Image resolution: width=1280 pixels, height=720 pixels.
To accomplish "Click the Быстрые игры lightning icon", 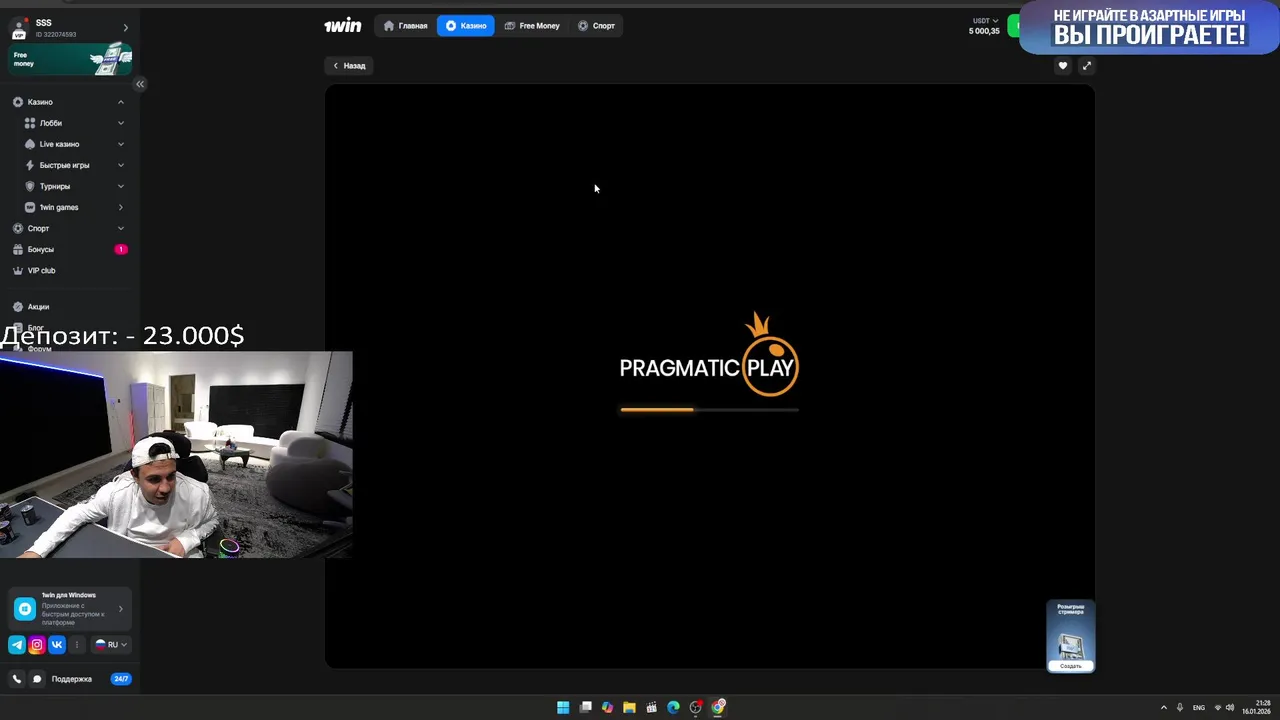I will pos(30,165).
